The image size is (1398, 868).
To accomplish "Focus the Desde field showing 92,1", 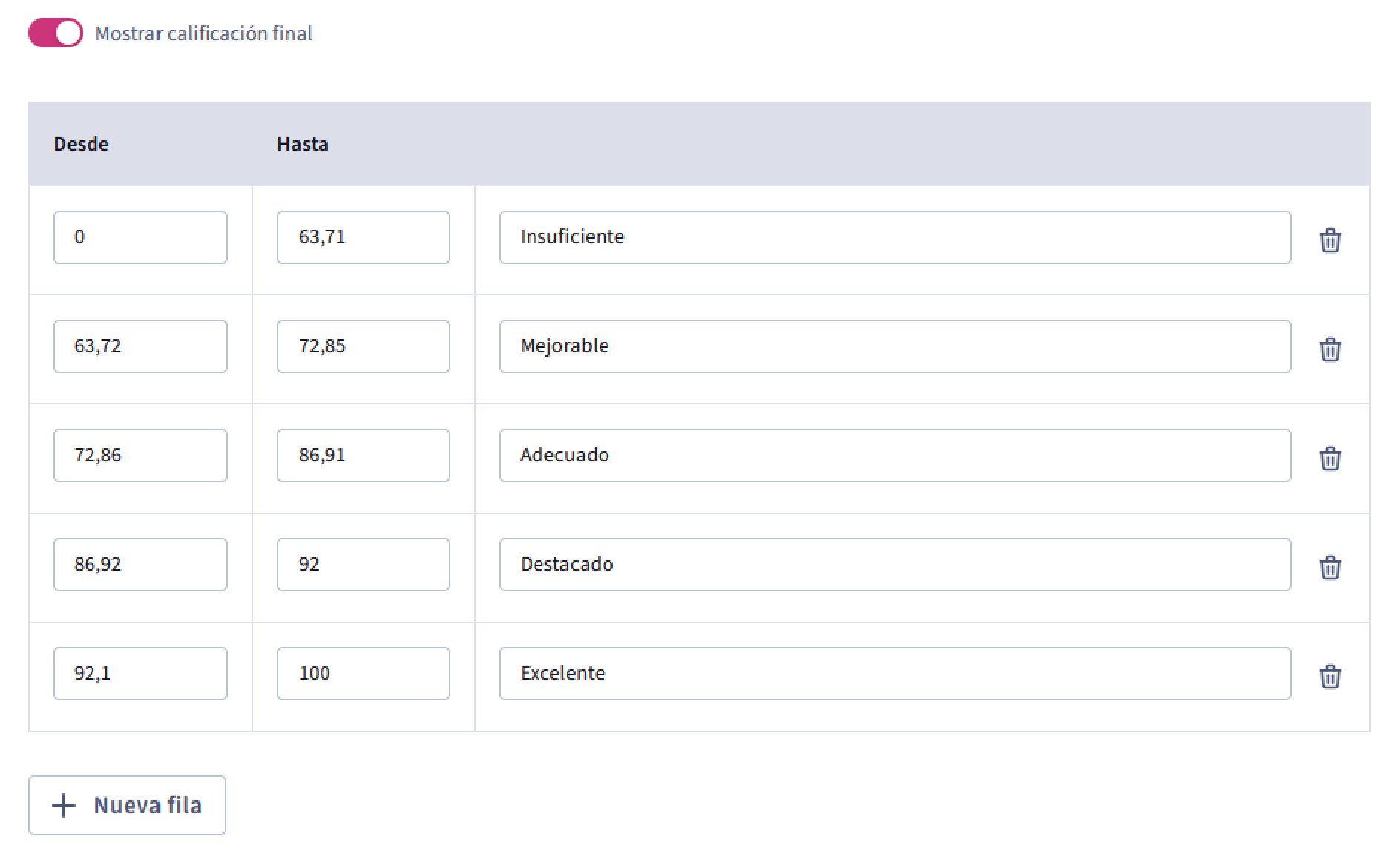I will pyautogui.click(x=140, y=674).
